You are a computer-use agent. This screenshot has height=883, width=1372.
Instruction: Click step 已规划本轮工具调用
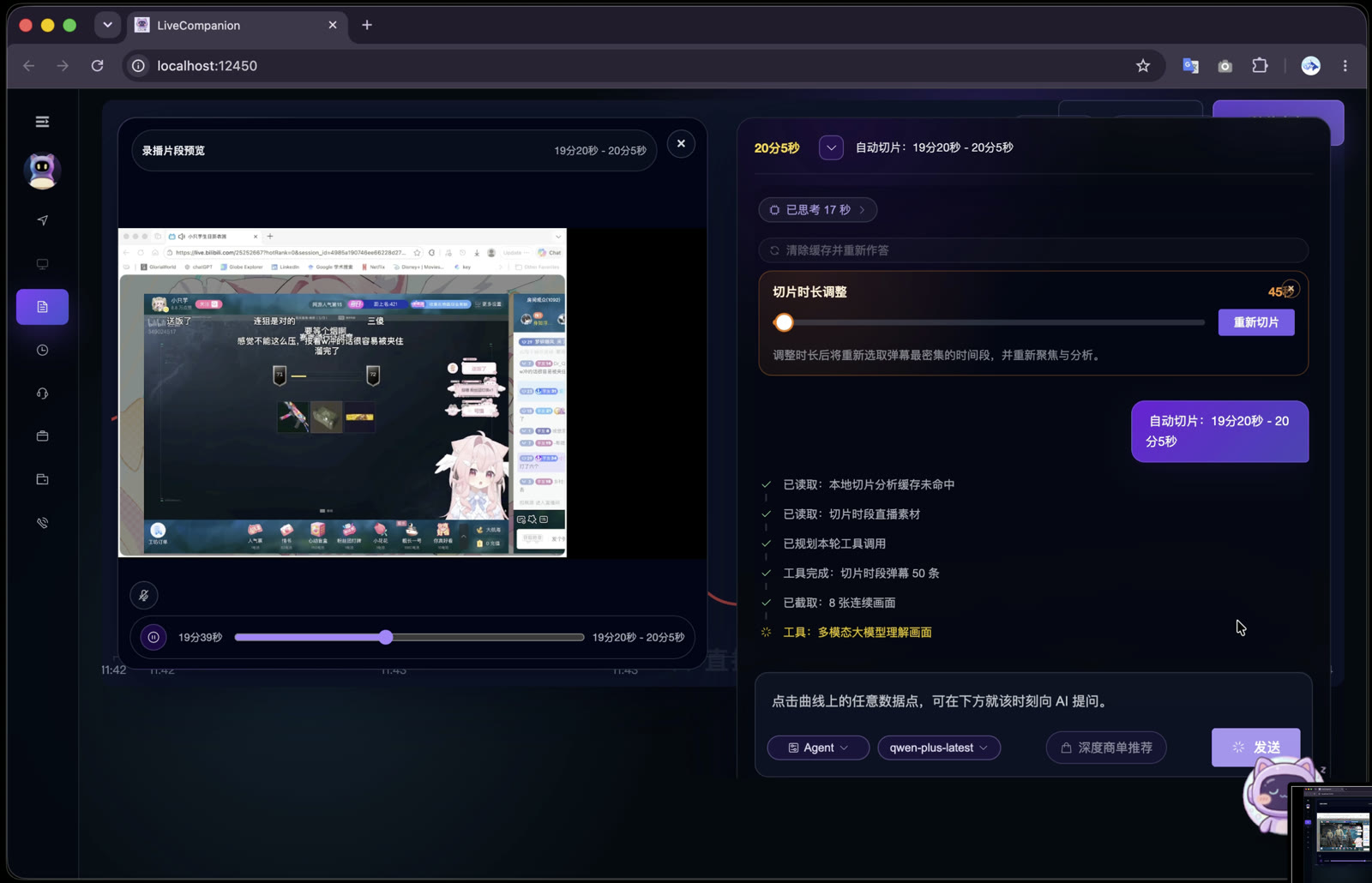834,544
